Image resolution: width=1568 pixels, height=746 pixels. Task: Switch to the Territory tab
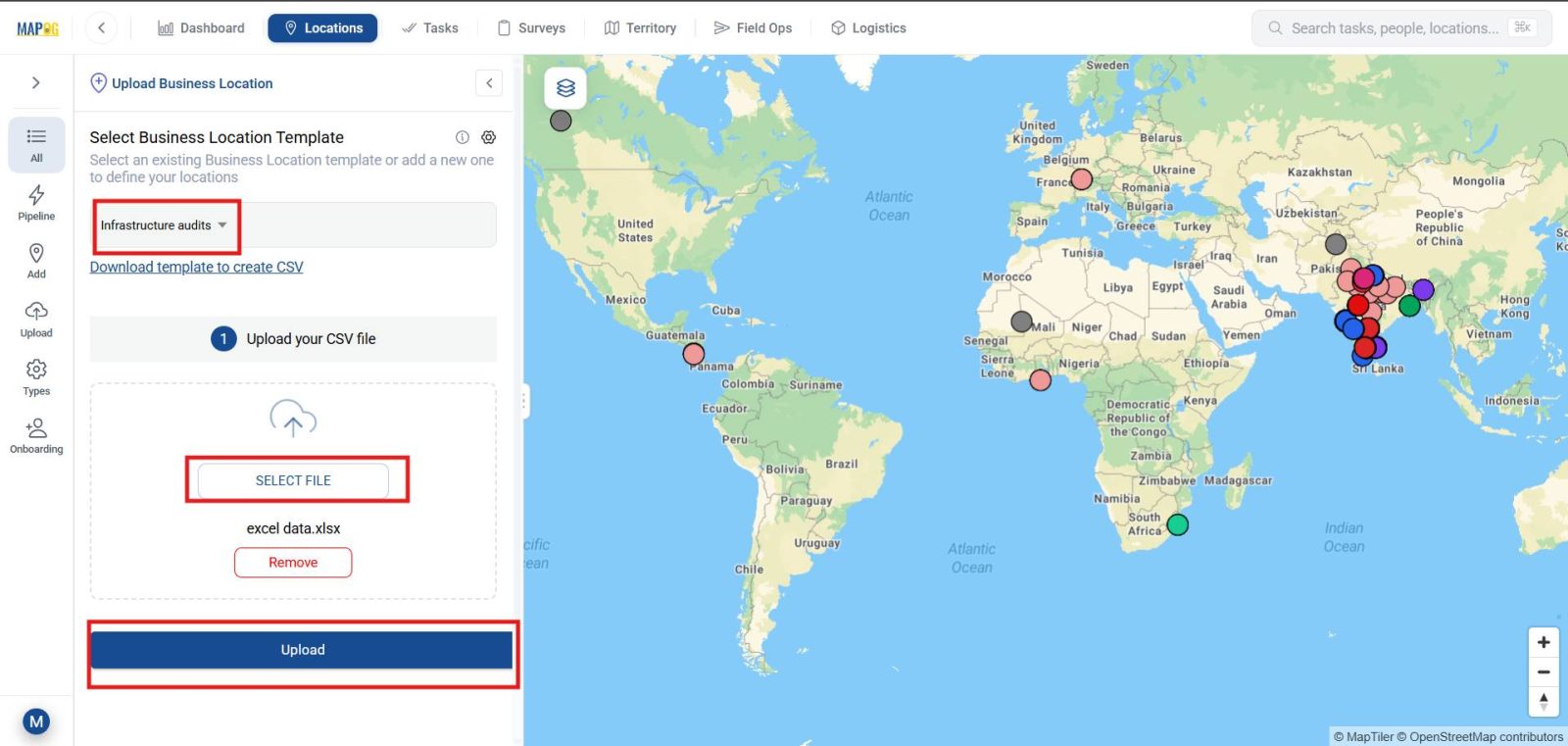tap(640, 28)
